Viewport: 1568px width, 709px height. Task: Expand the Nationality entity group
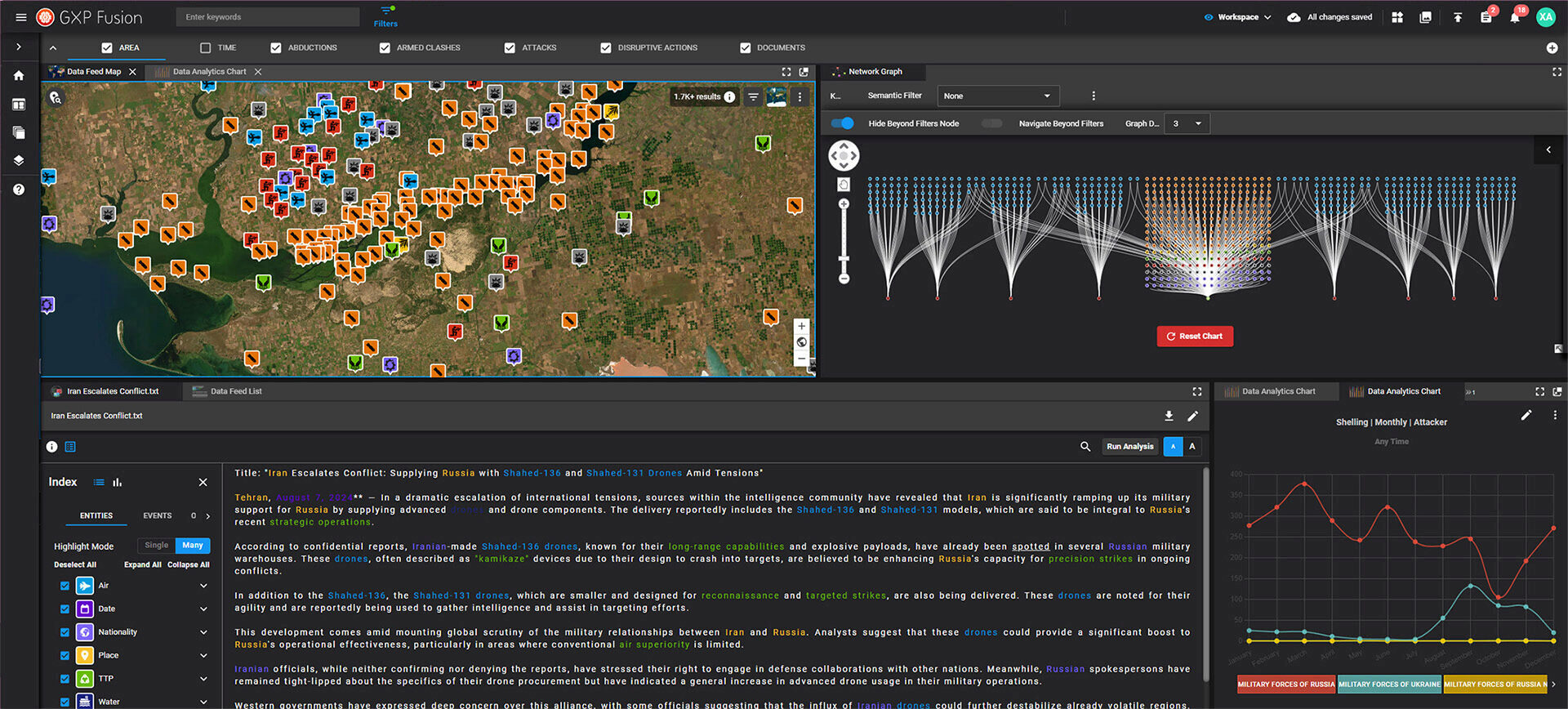(x=203, y=632)
